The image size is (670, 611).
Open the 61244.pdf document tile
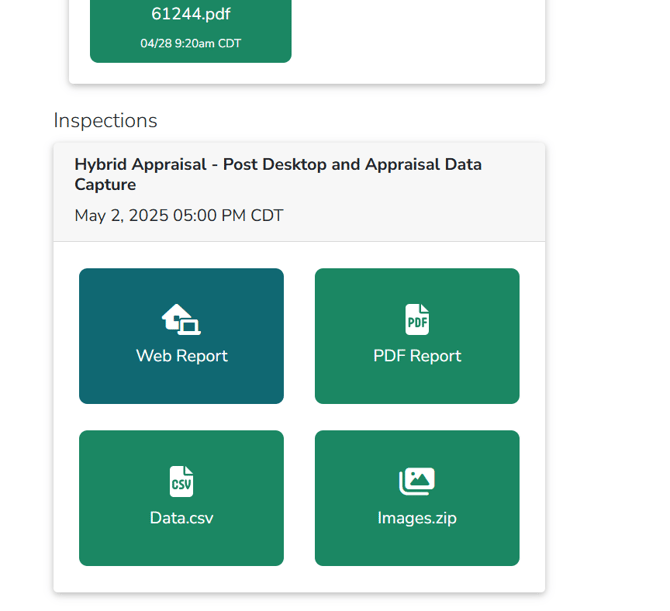[x=190, y=30]
